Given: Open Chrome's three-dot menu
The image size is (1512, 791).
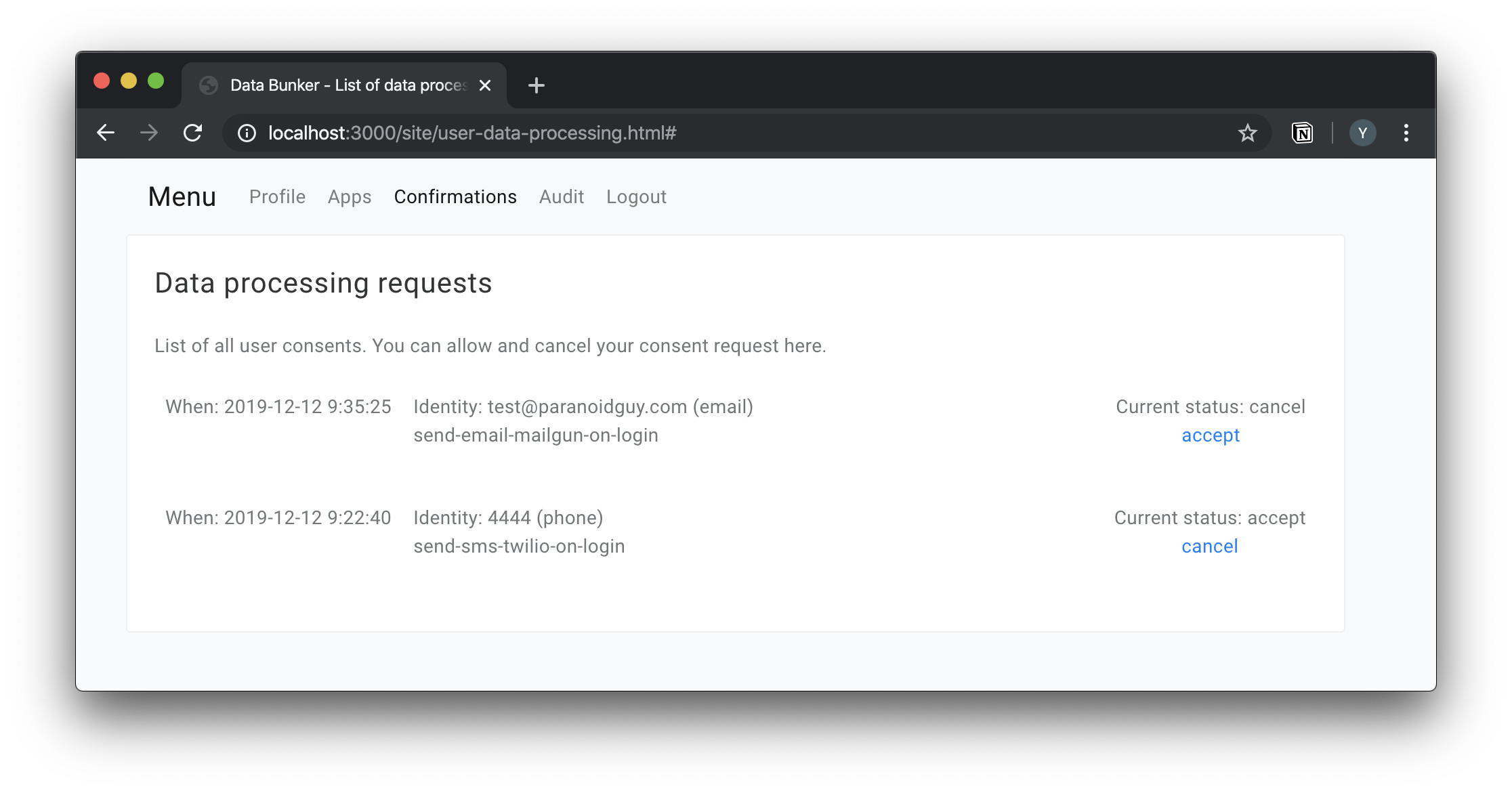Looking at the screenshot, I should tap(1406, 133).
